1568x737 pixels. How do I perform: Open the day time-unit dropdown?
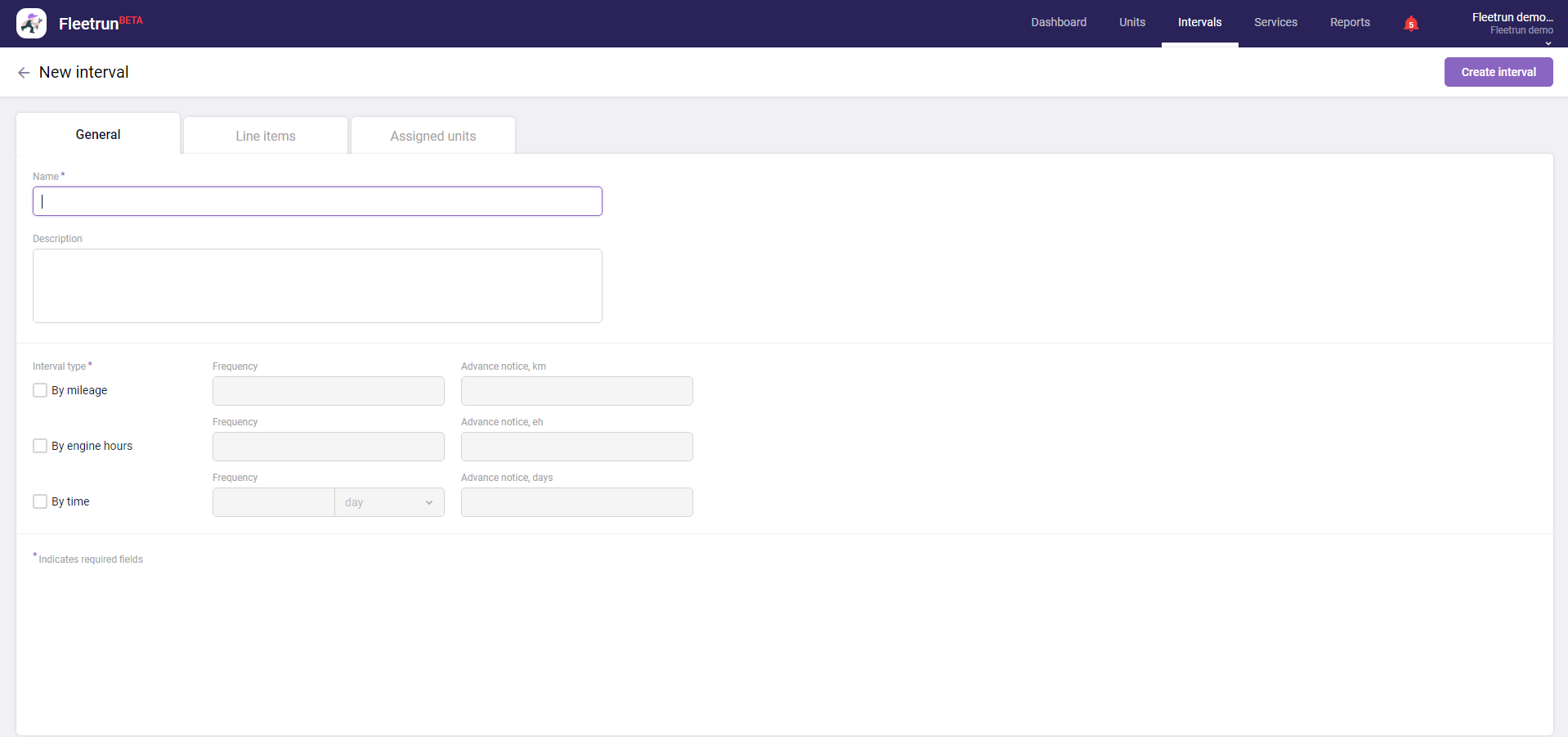click(389, 502)
